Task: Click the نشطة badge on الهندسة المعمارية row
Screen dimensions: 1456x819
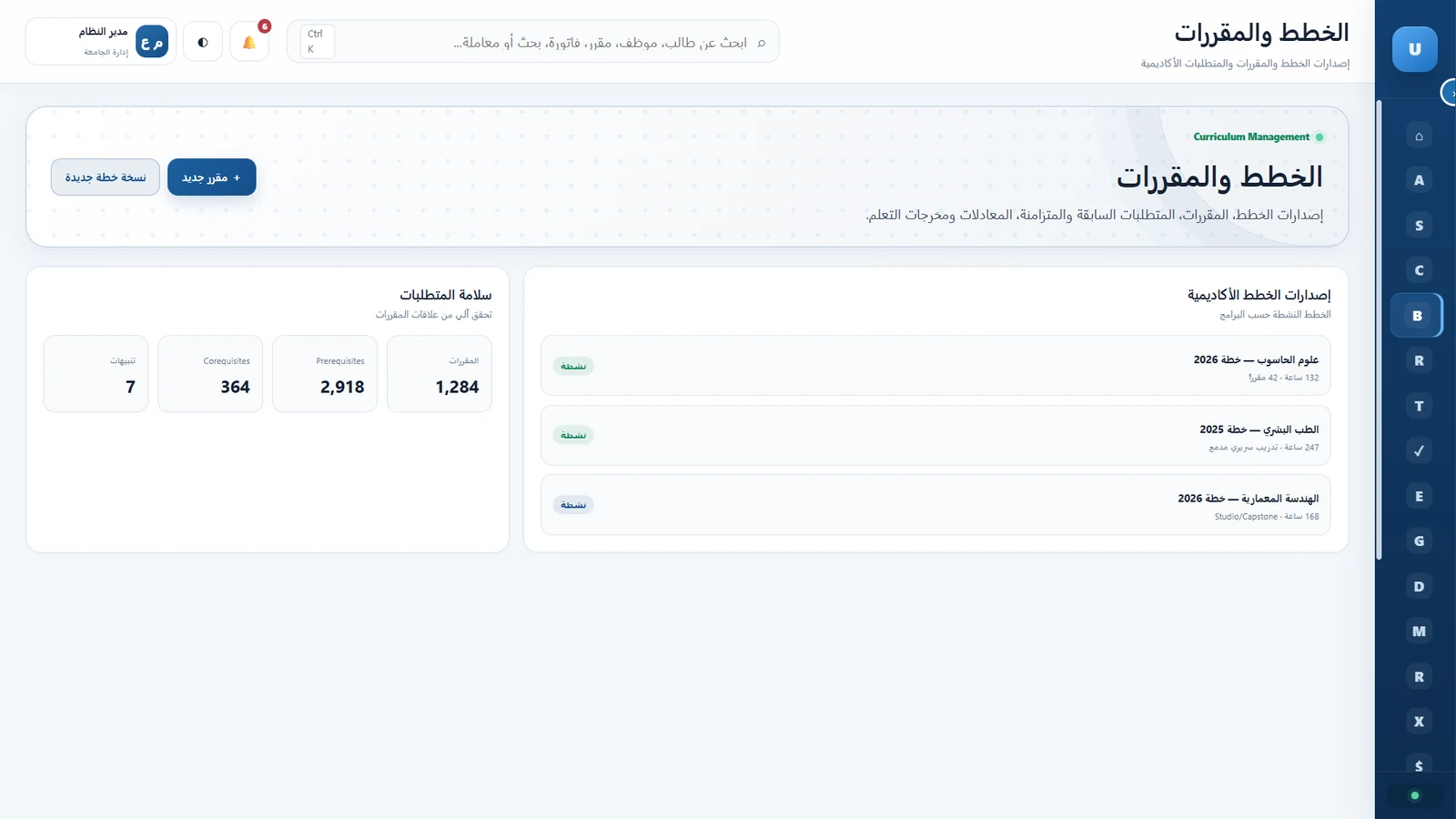Action: [573, 505]
